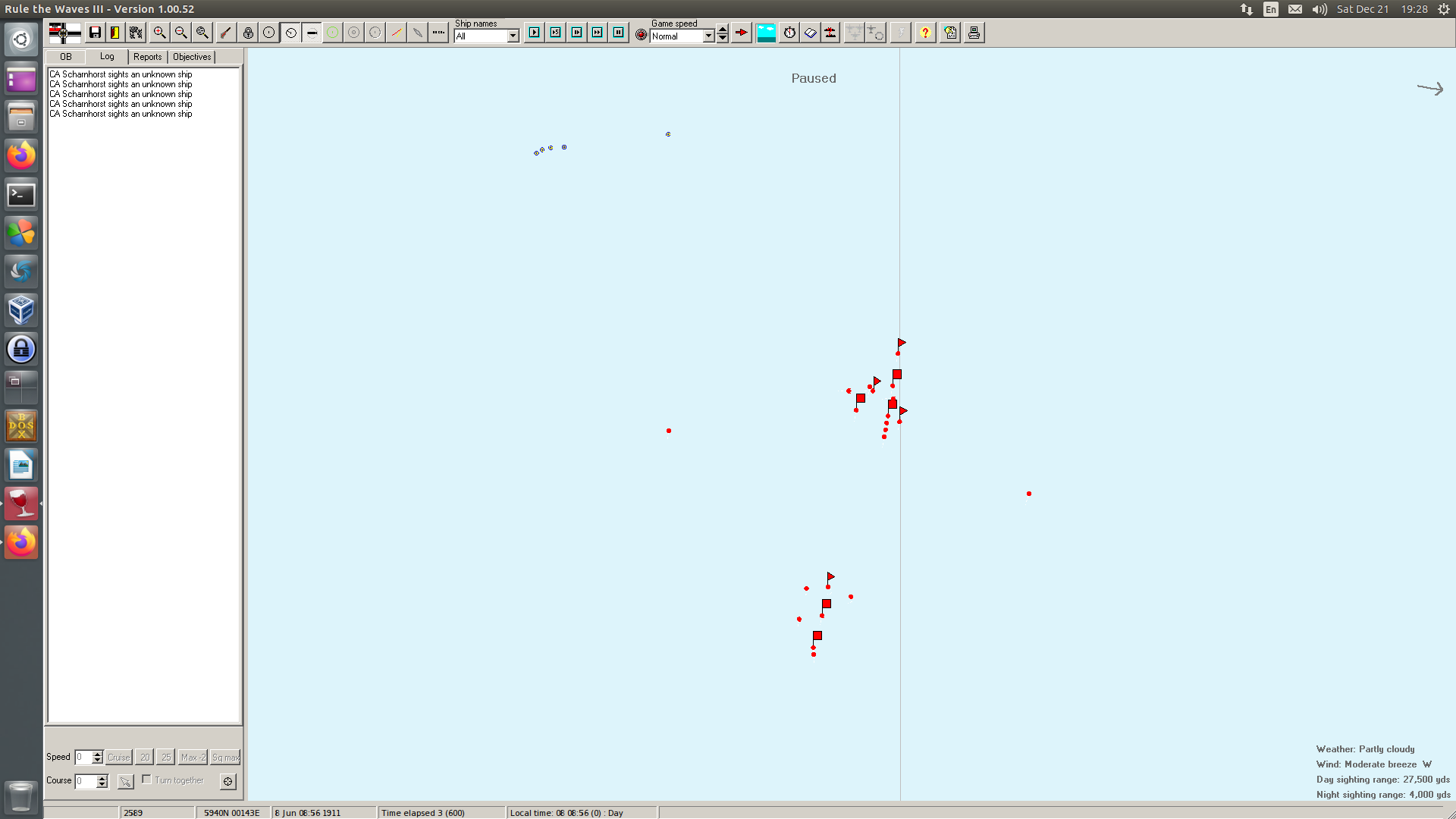Viewport: 1456px width, 819px height.
Task: Switch to the Reports tab
Action: 148,57
